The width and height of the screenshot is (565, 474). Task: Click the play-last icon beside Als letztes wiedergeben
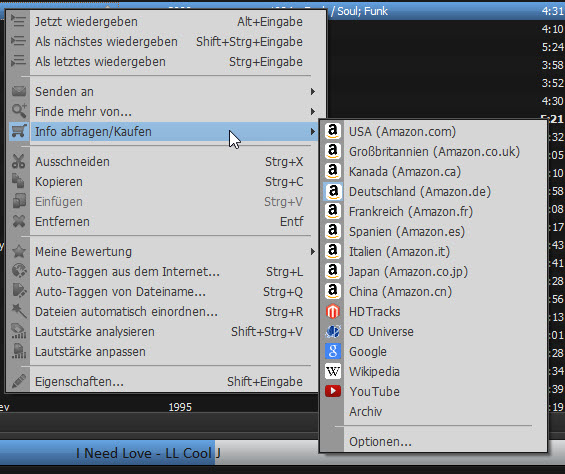point(18,61)
